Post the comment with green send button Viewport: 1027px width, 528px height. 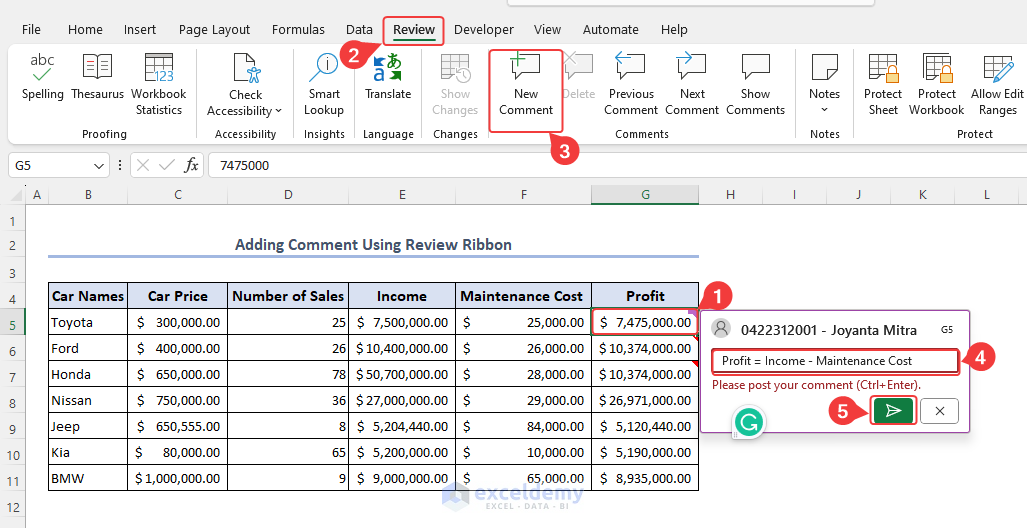point(892,410)
